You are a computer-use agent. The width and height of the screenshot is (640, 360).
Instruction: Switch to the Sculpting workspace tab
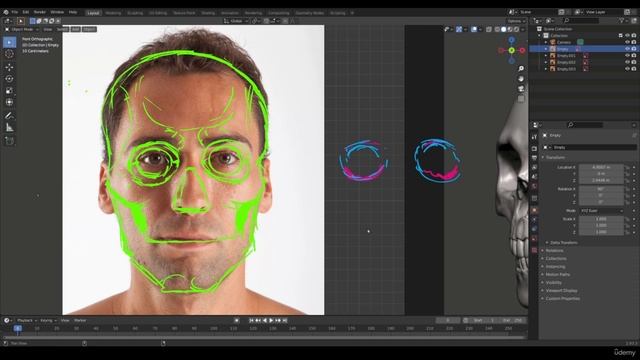pos(135,13)
